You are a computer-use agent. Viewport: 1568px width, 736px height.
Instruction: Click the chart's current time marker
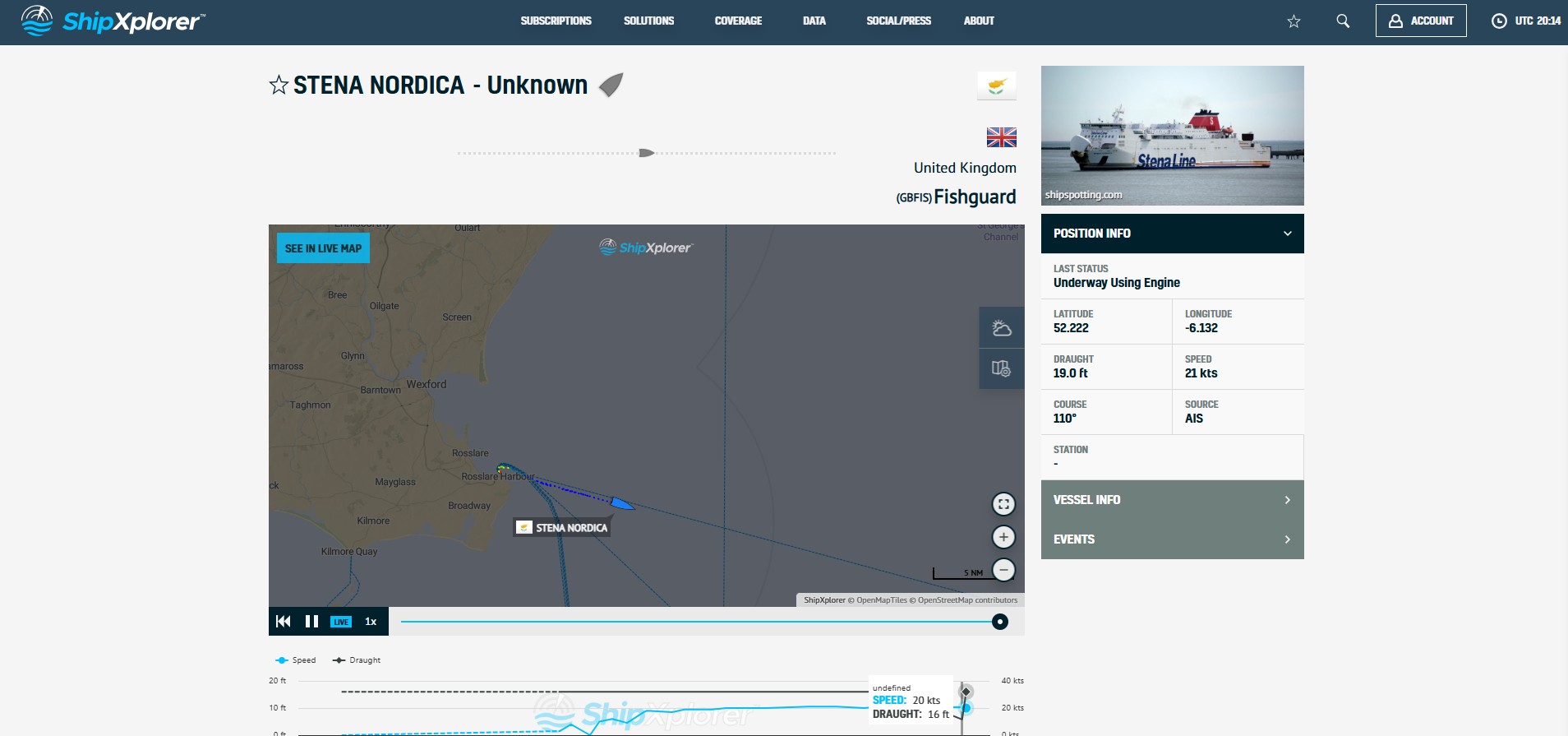966,692
